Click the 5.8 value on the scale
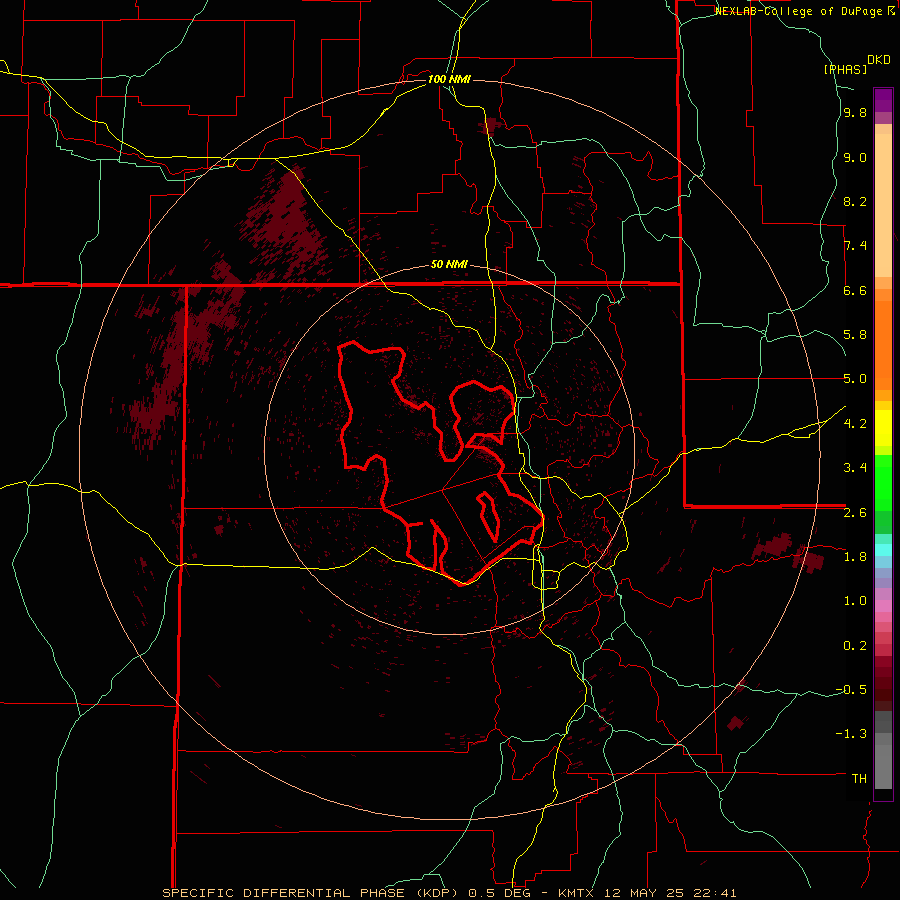Image resolution: width=900 pixels, height=900 pixels. (855, 335)
